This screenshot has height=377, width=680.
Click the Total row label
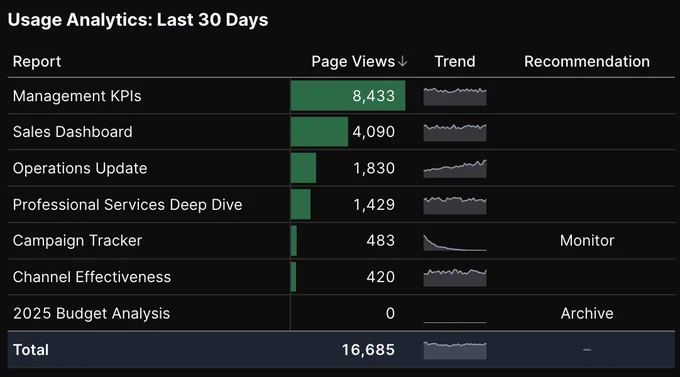31,350
